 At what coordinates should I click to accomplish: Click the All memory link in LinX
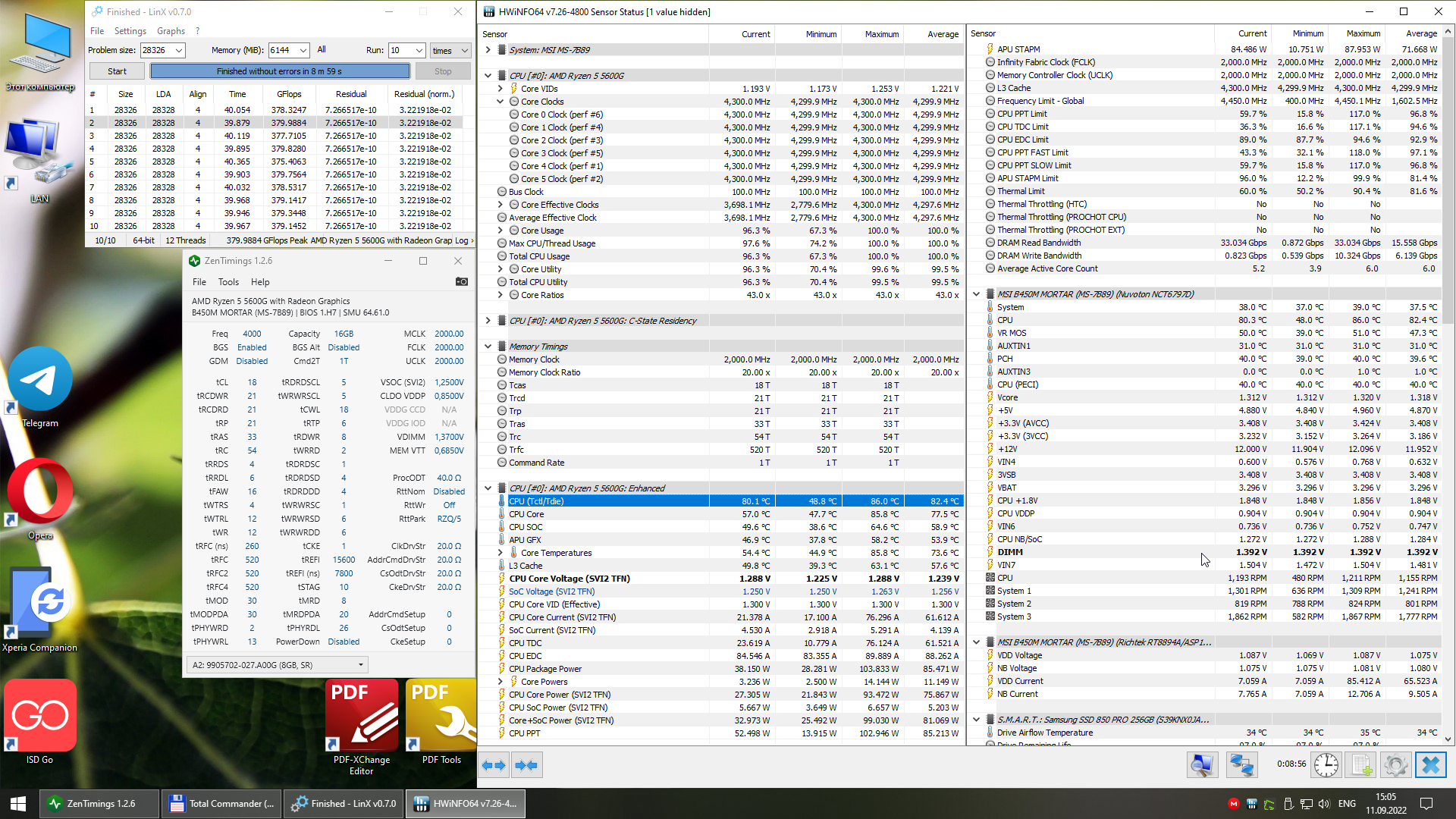pyautogui.click(x=322, y=49)
